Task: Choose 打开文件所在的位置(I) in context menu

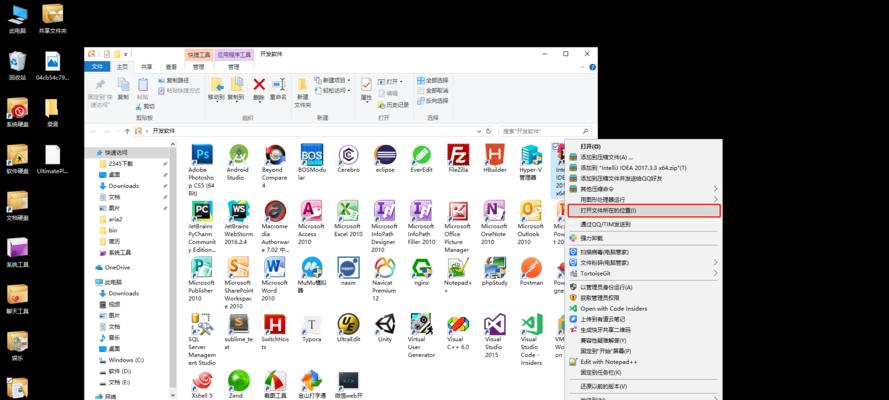Action: click(x=644, y=210)
